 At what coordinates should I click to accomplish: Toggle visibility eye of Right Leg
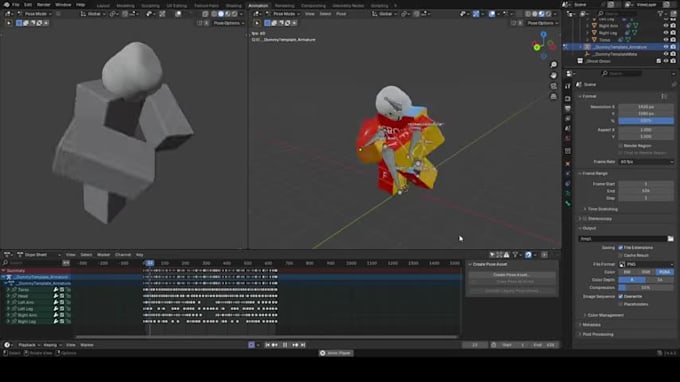click(x=666, y=33)
